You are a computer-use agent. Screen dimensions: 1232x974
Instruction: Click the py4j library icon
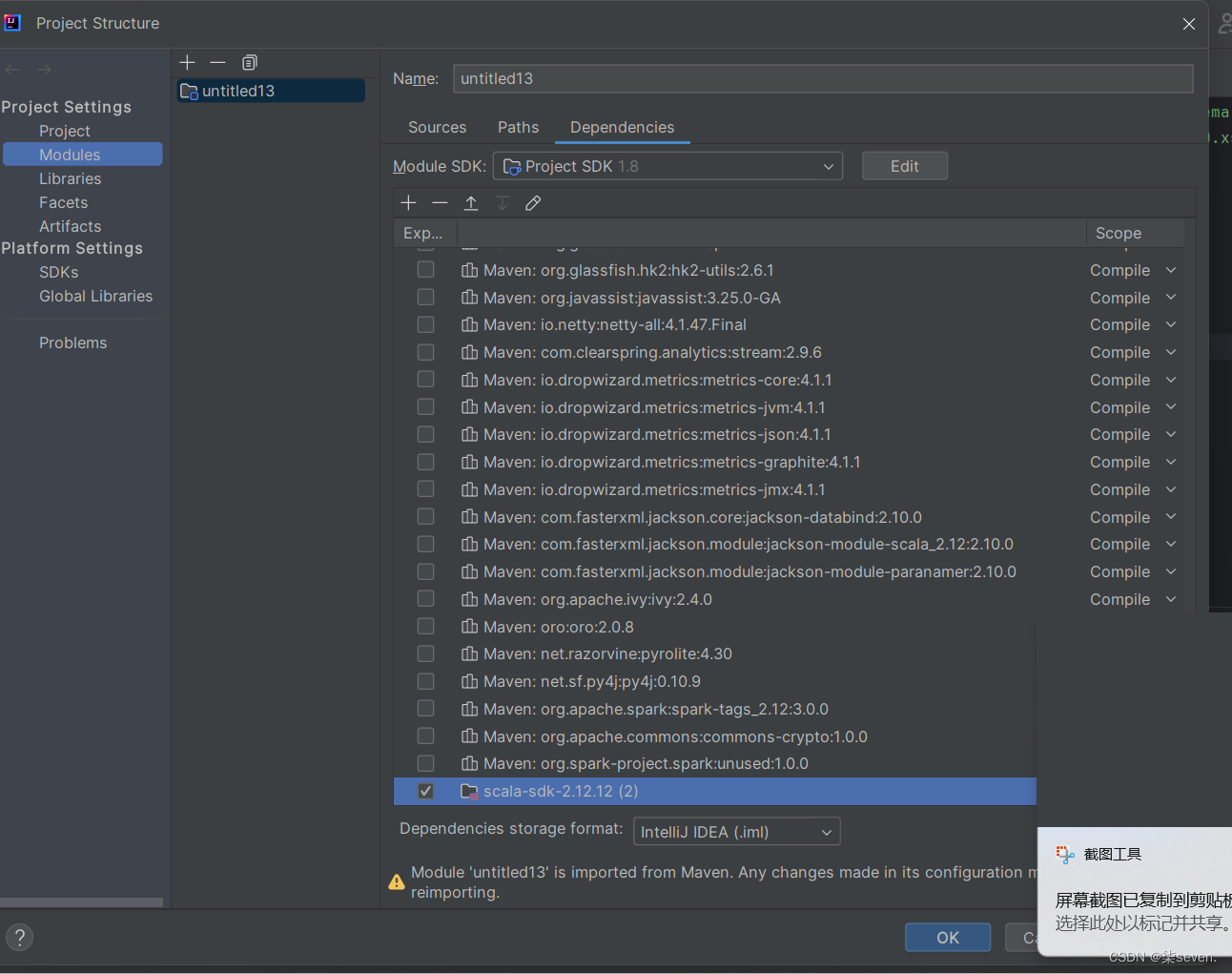[x=469, y=681]
